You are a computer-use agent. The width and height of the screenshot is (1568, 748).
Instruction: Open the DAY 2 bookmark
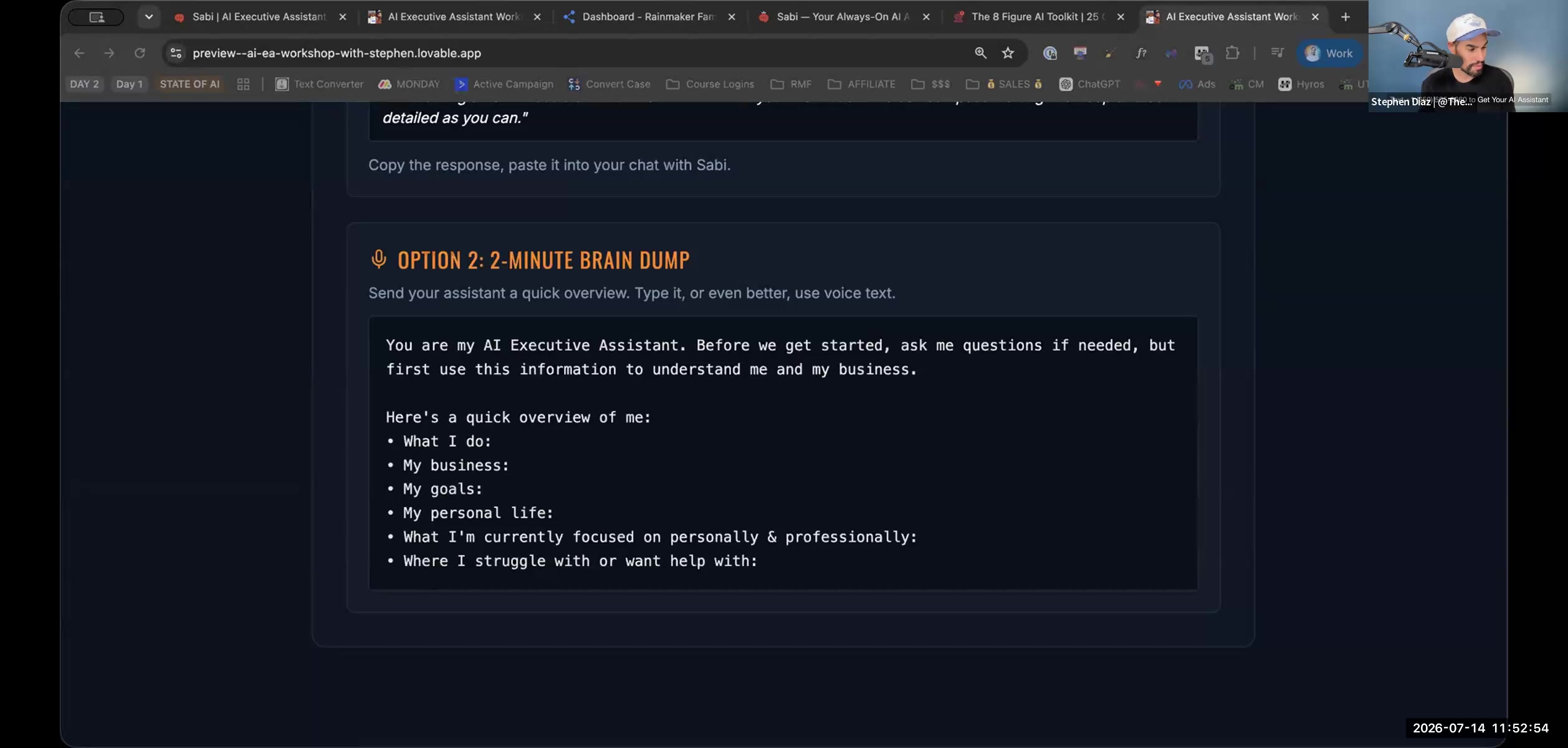[84, 84]
